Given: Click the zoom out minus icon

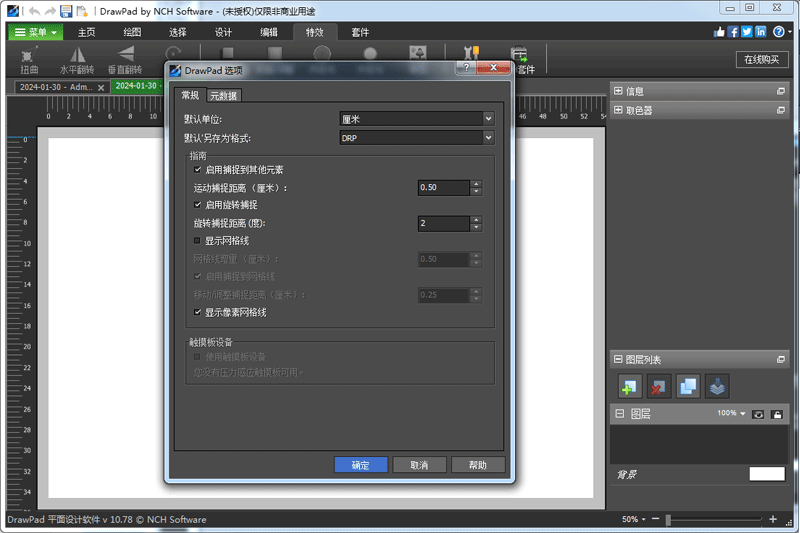Looking at the screenshot, I should [656, 519].
